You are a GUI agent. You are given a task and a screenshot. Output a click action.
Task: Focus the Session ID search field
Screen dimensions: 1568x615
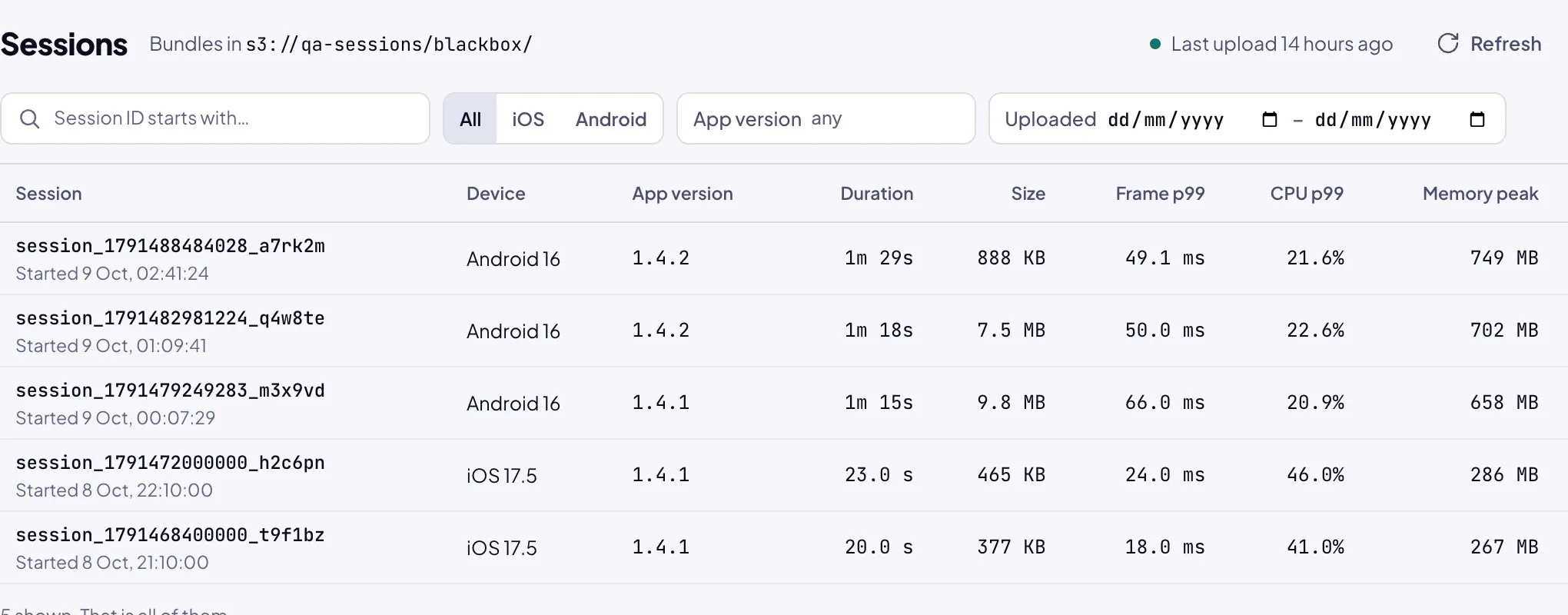click(215, 118)
